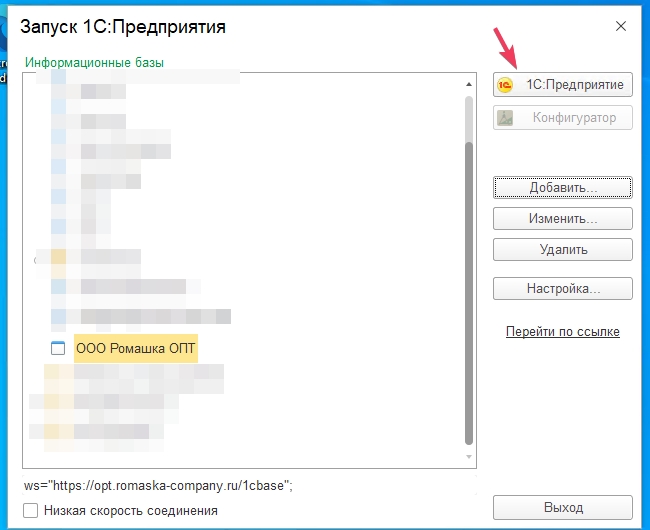
Task: Click the infobase icon beside ООО Ромашка ОПТ
Action: (58, 348)
